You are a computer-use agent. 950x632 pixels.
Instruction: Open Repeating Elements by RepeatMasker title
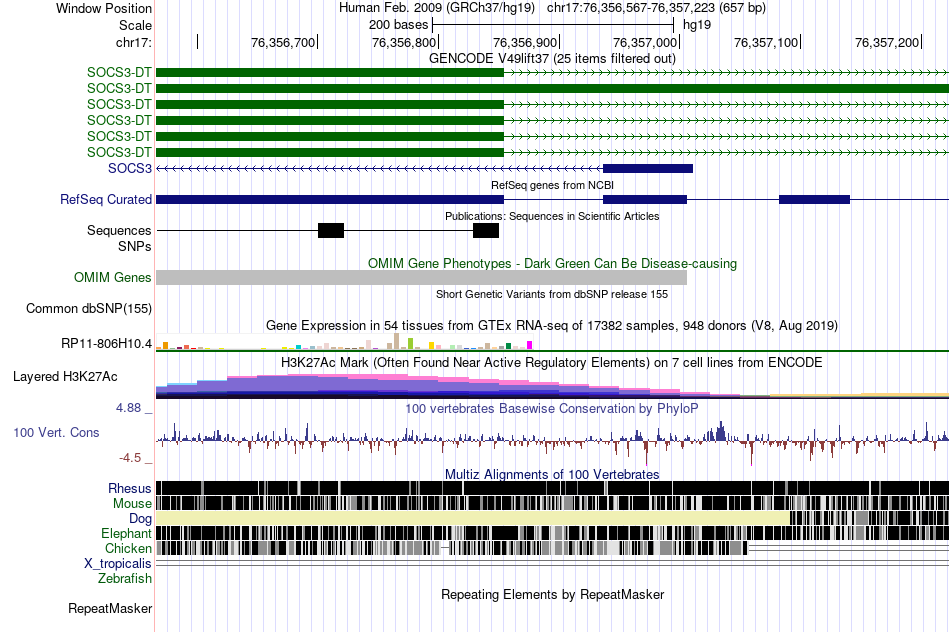click(x=552, y=594)
